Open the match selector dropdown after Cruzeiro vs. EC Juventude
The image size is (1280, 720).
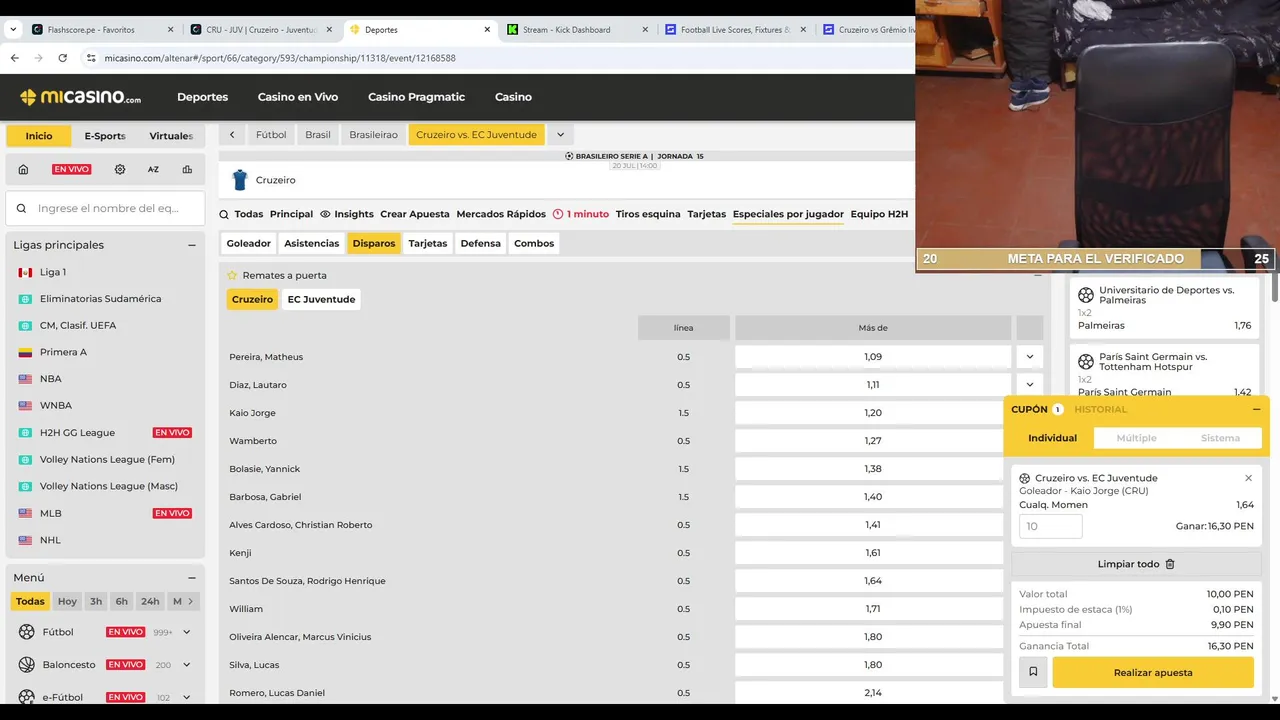(560, 134)
